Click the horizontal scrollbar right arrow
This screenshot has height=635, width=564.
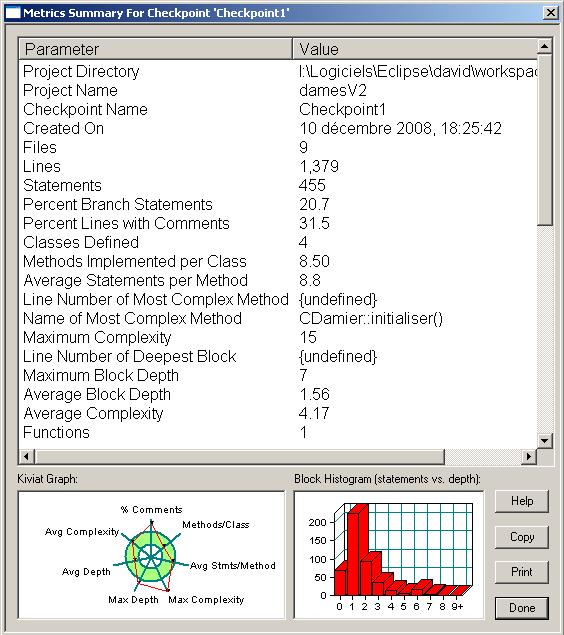pos(529,456)
